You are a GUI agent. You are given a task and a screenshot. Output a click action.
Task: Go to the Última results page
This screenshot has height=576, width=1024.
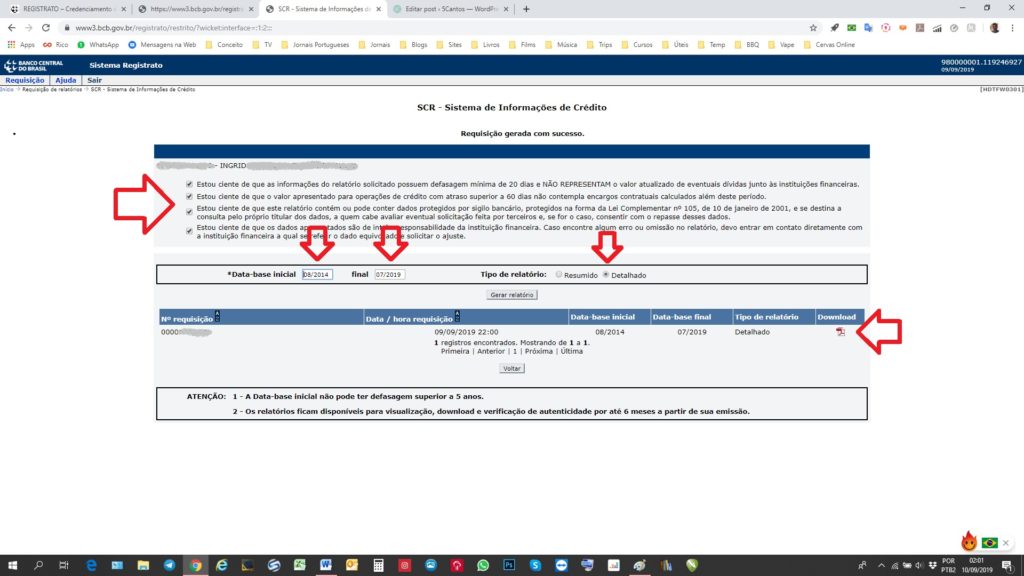[571, 351]
